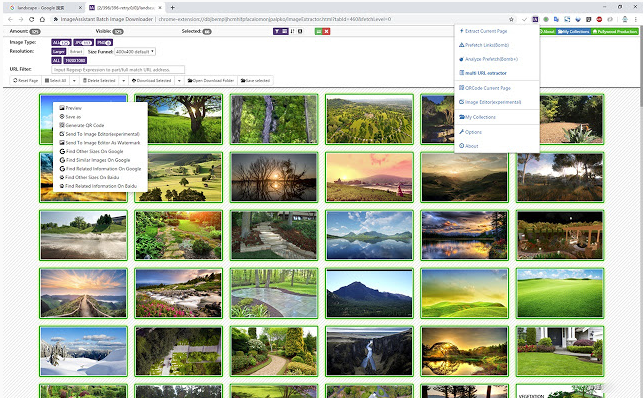
Task: Click the sort order icon
Action: pos(292,31)
